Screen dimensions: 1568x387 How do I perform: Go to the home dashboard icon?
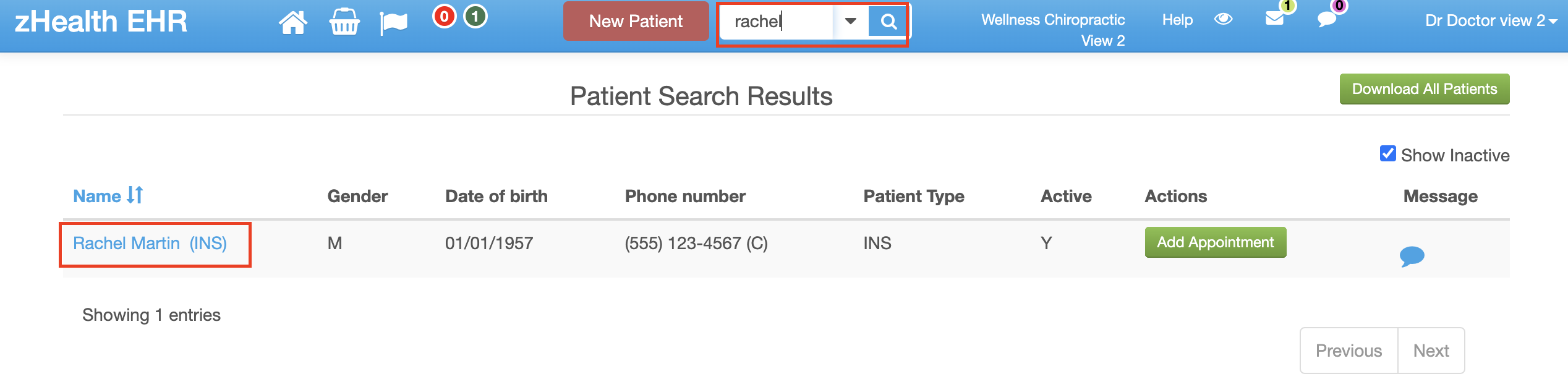tap(292, 23)
